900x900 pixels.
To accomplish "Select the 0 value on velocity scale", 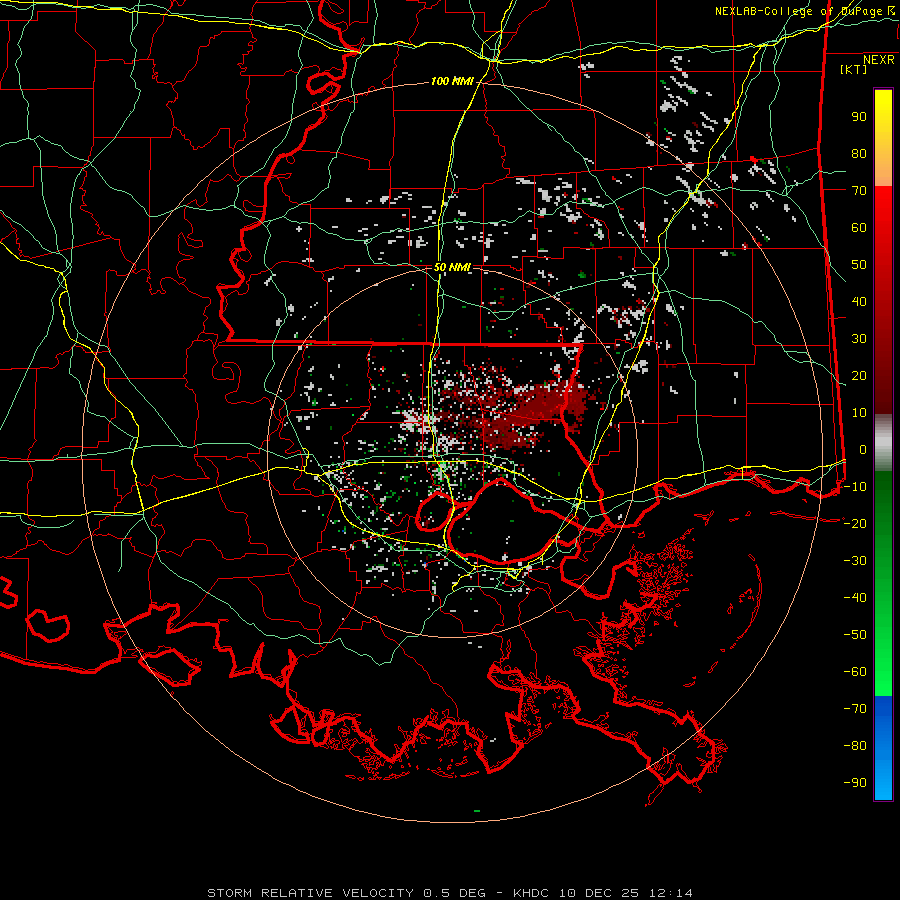I will pyautogui.click(x=863, y=449).
